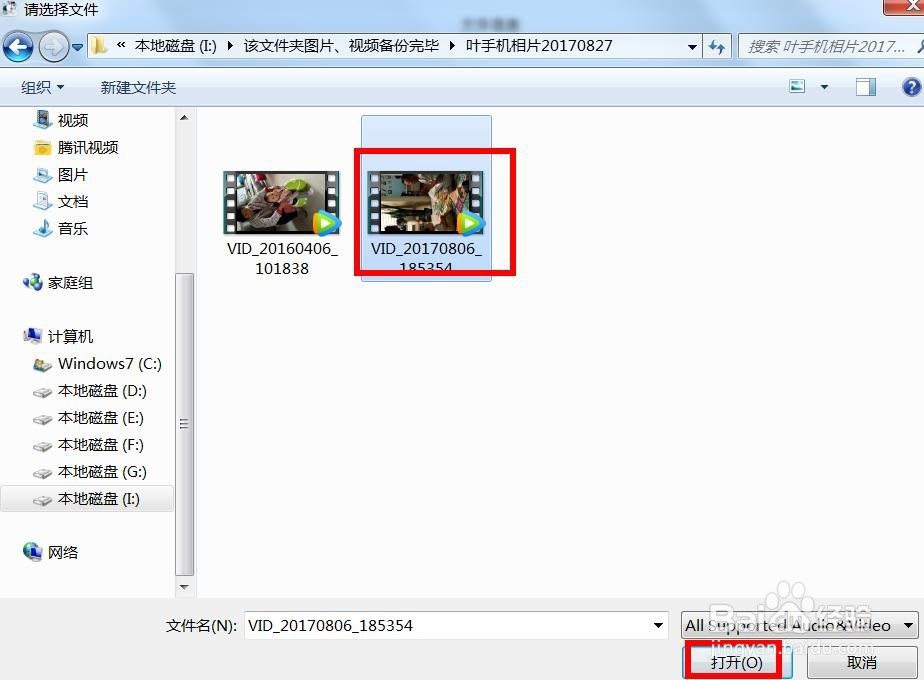Click sidebar scrollbar up arrow
The image size is (924, 680).
coord(184,118)
